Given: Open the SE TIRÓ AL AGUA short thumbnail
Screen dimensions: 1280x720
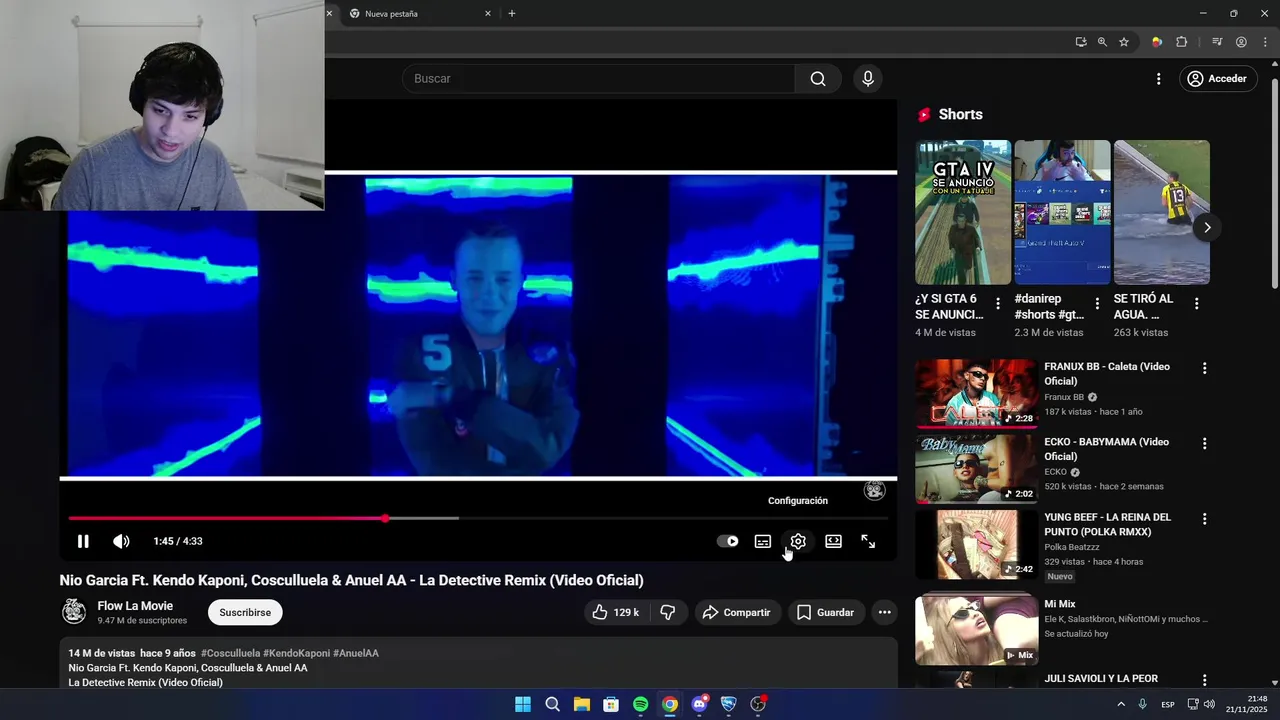Looking at the screenshot, I should pyautogui.click(x=1162, y=212).
